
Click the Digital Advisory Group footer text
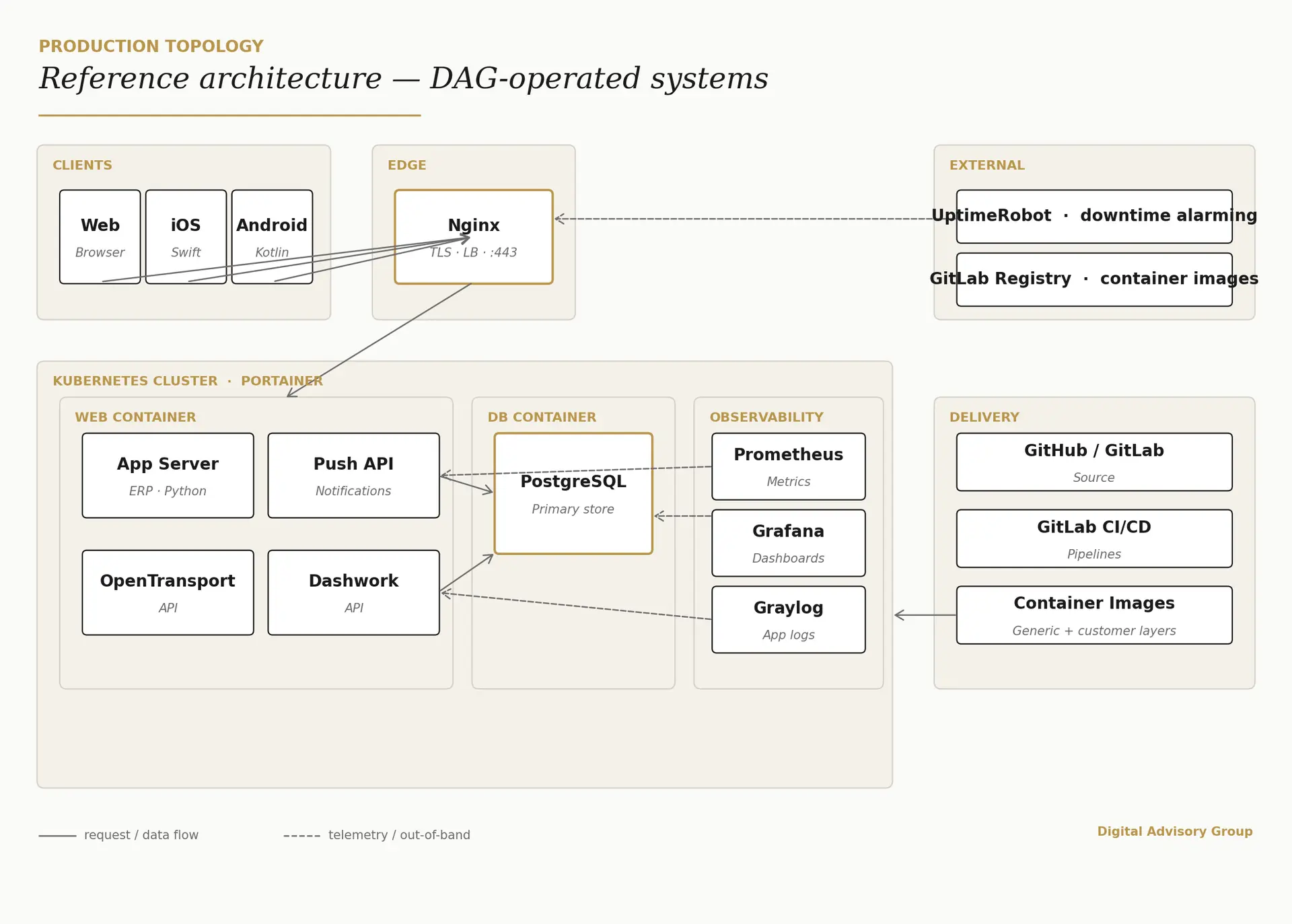coord(1174,831)
